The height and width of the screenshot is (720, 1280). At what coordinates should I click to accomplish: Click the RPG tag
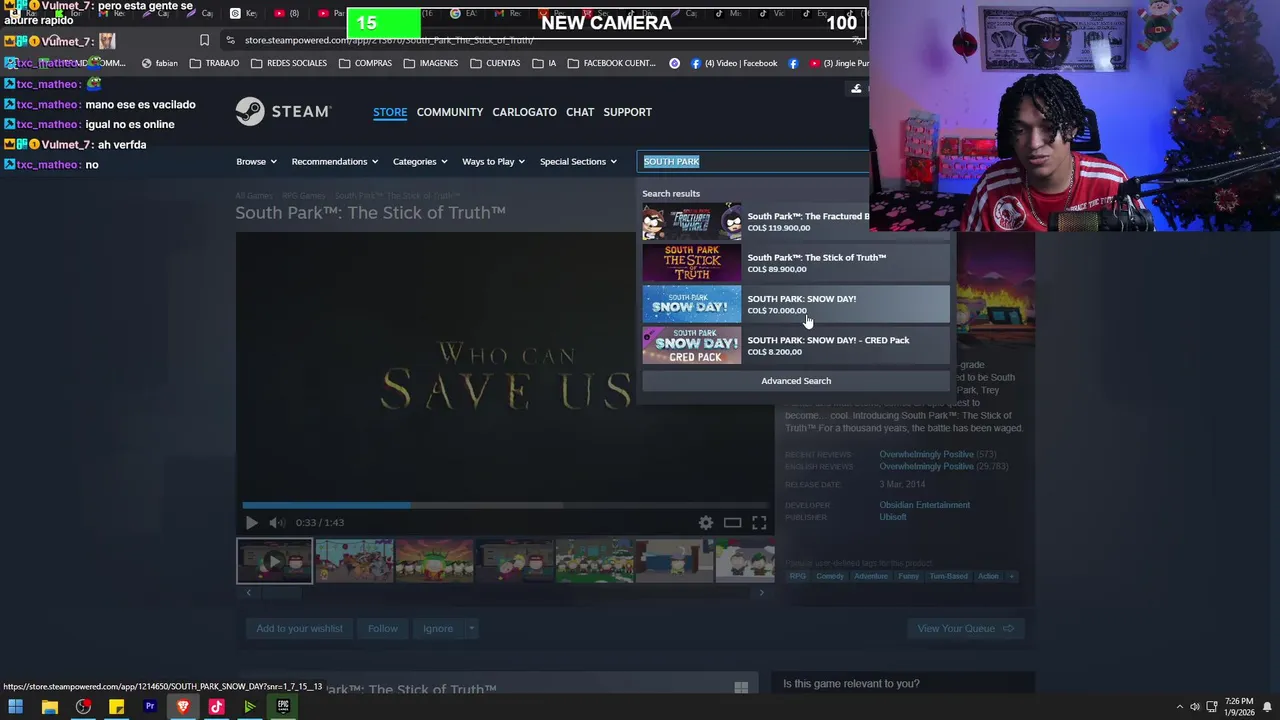797,576
